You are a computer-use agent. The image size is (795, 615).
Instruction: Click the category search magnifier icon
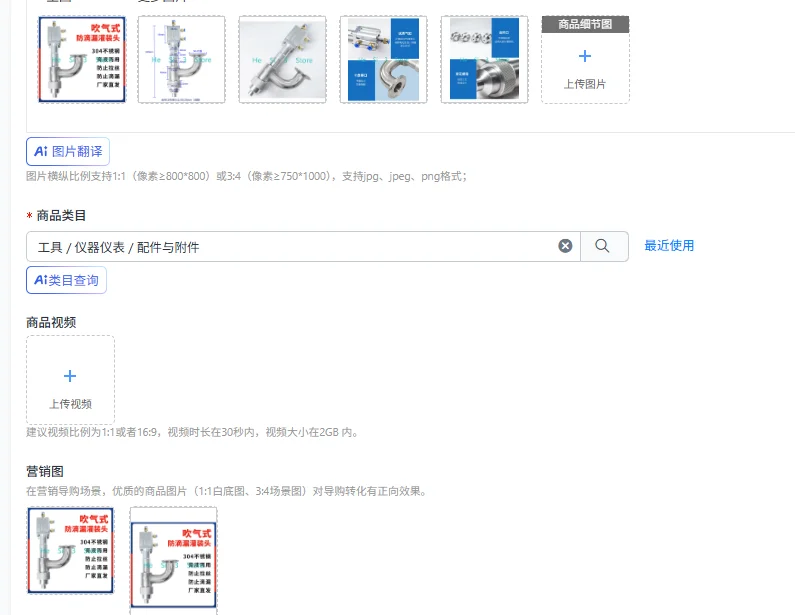tap(602, 246)
